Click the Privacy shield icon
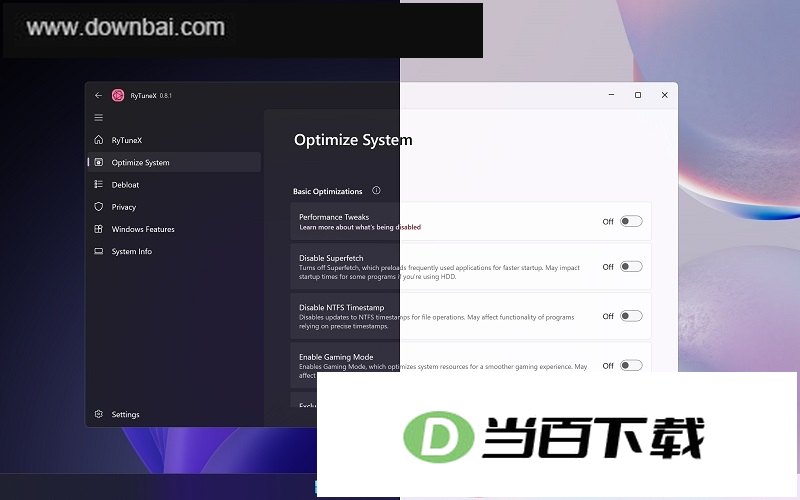The height and width of the screenshot is (500, 800). point(98,207)
